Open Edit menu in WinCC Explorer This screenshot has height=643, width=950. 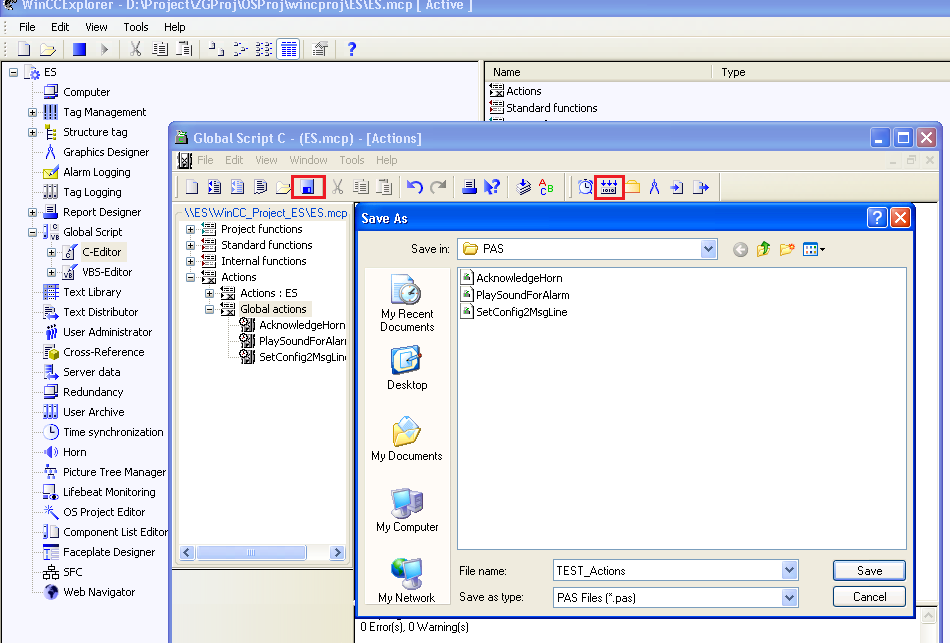[60, 27]
